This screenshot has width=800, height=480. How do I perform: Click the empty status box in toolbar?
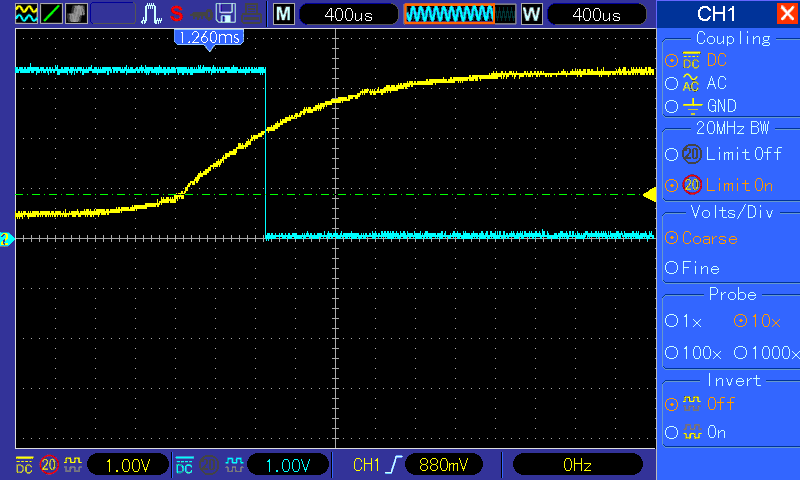click(113, 14)
